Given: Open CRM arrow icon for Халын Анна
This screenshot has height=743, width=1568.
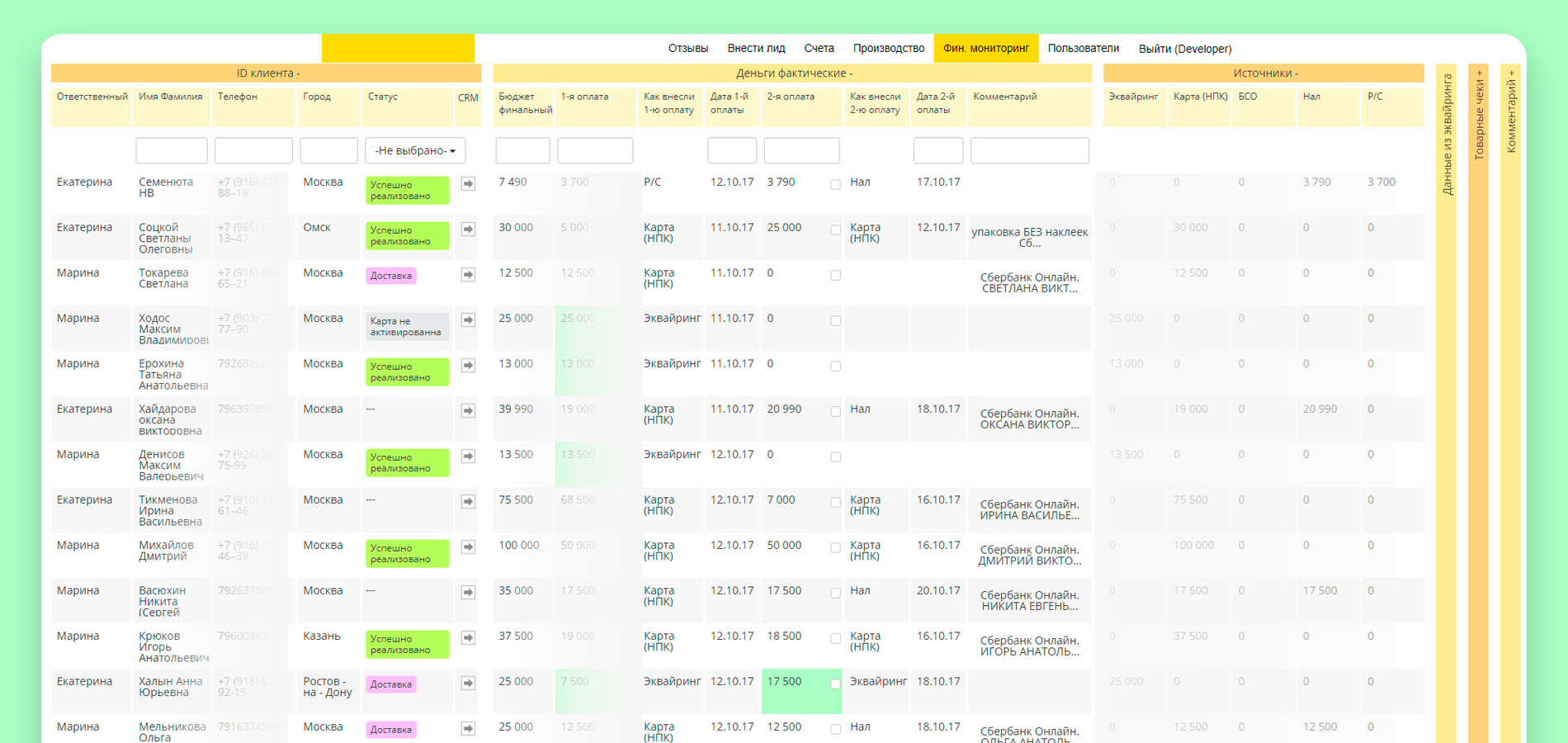Looking at the screenshot, I should pyautogui.click(x=468, y=683).
